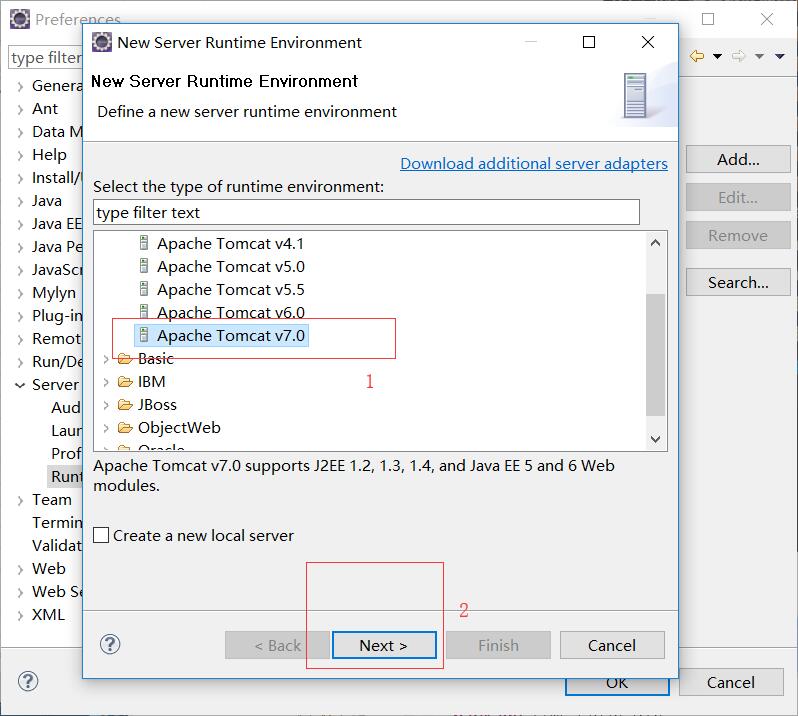Click the server icon beside Apache Tomcat v7.0
798x716 pixels.
tap(144, 335)
